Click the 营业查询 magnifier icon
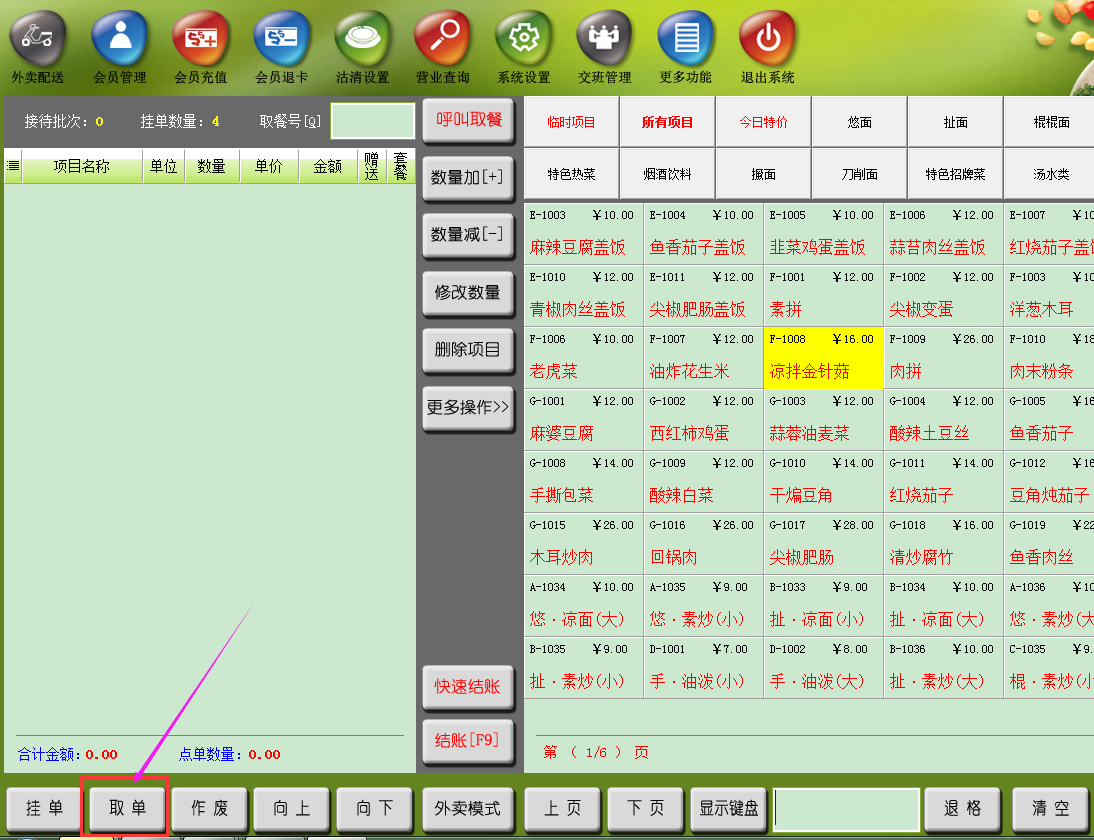This screenshot has height=840, width=1094. 443,38
